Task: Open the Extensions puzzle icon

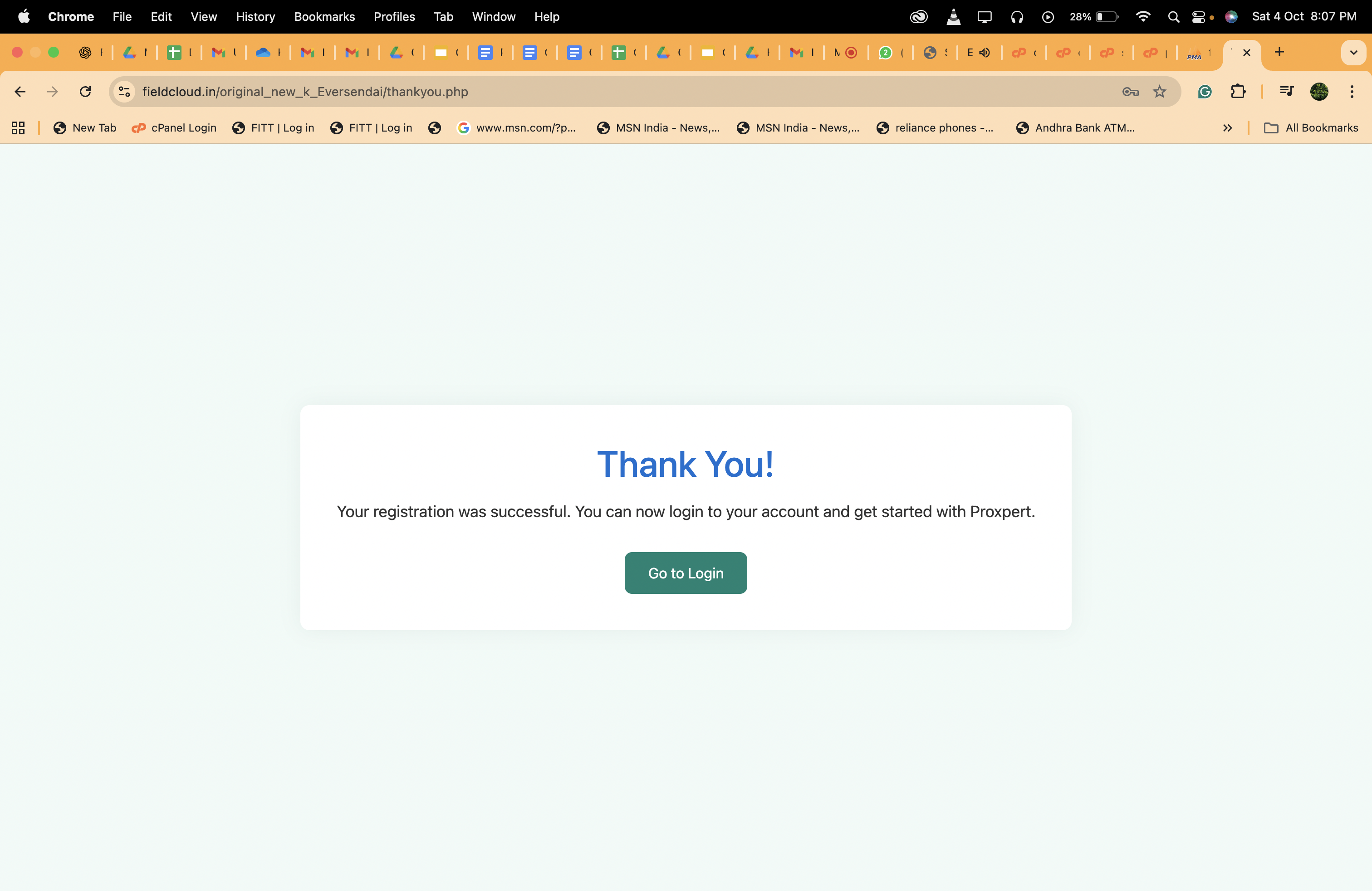Action: 1238,92
